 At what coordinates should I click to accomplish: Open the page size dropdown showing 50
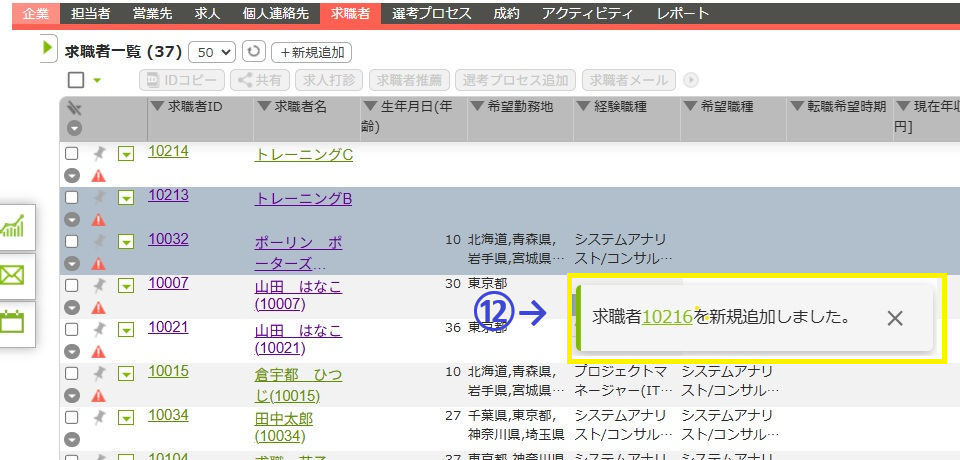[215, 51]
